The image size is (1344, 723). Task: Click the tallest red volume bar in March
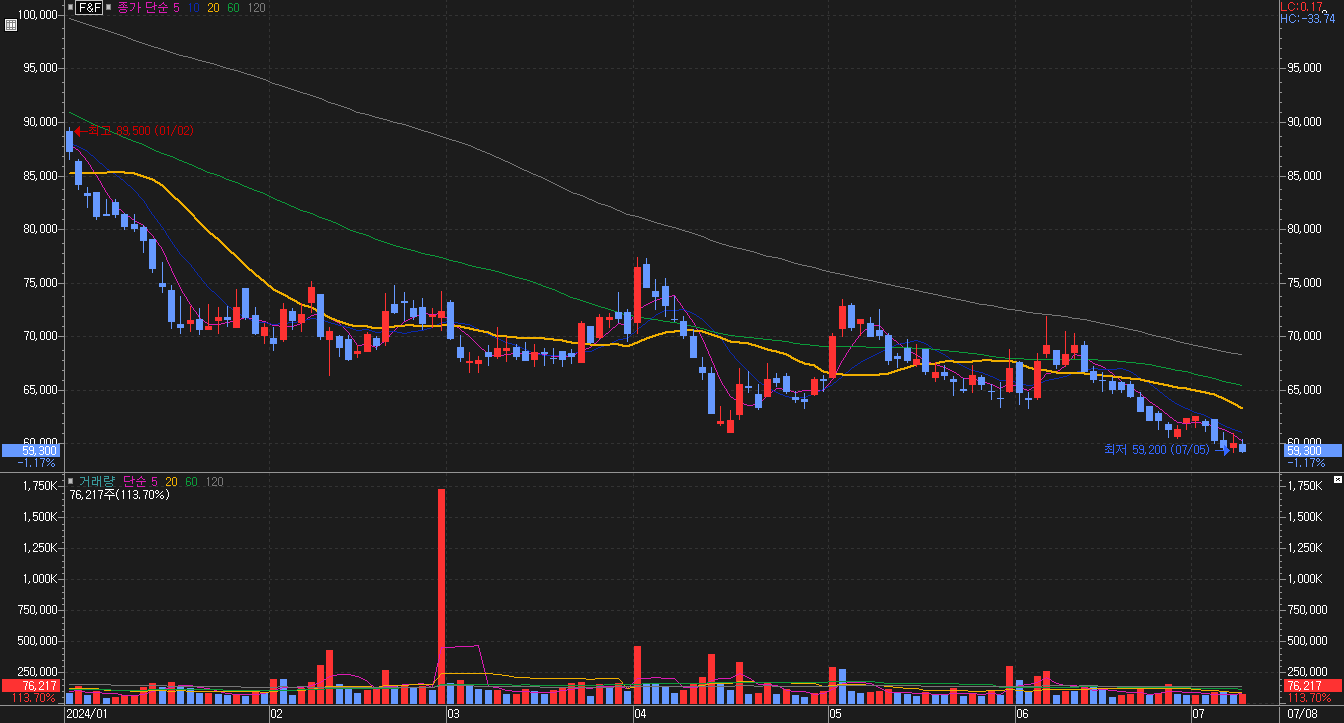pyautogui.click(x=441, y=597)
